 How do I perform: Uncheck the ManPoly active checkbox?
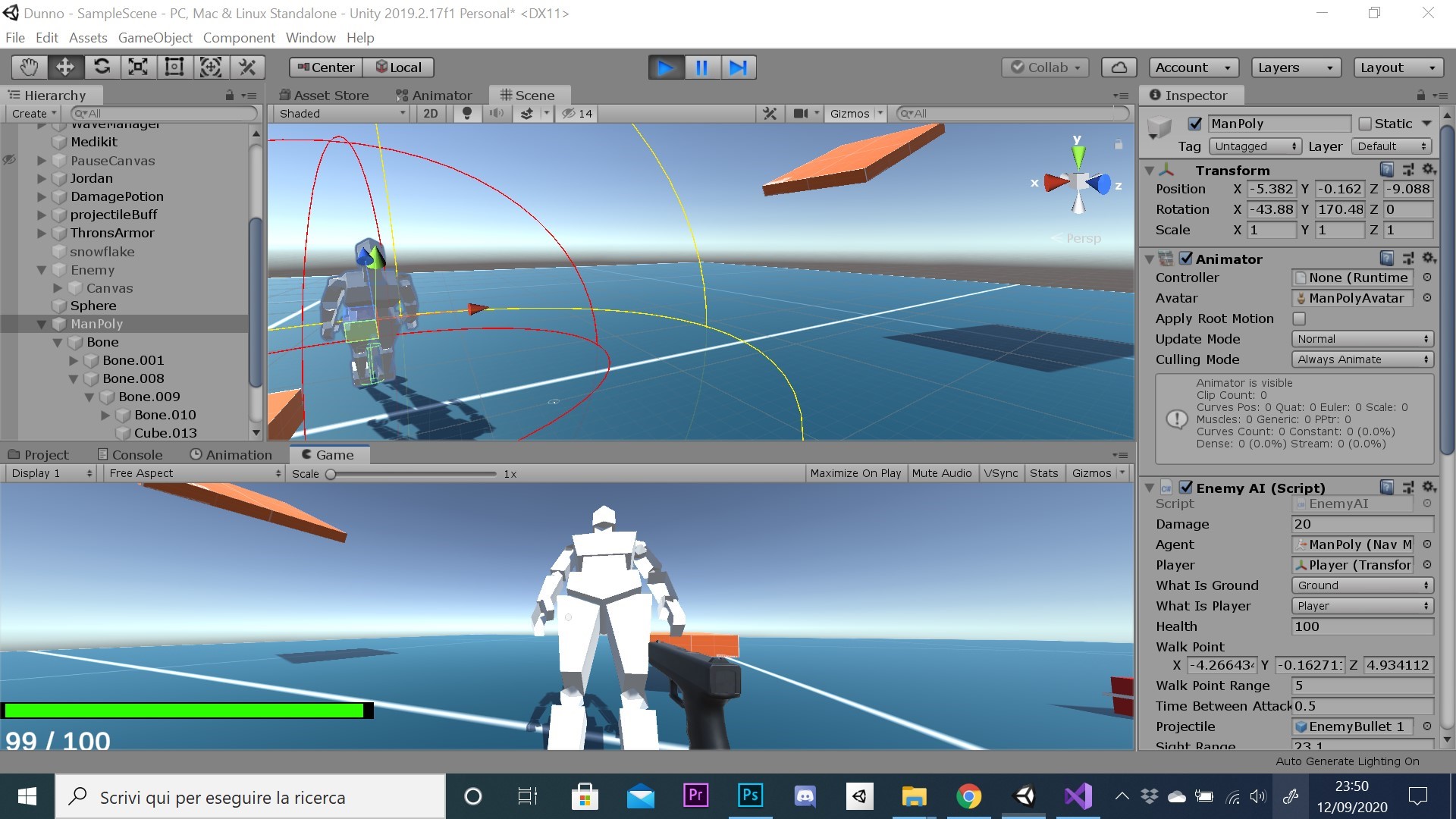[x=1195, y=124]
